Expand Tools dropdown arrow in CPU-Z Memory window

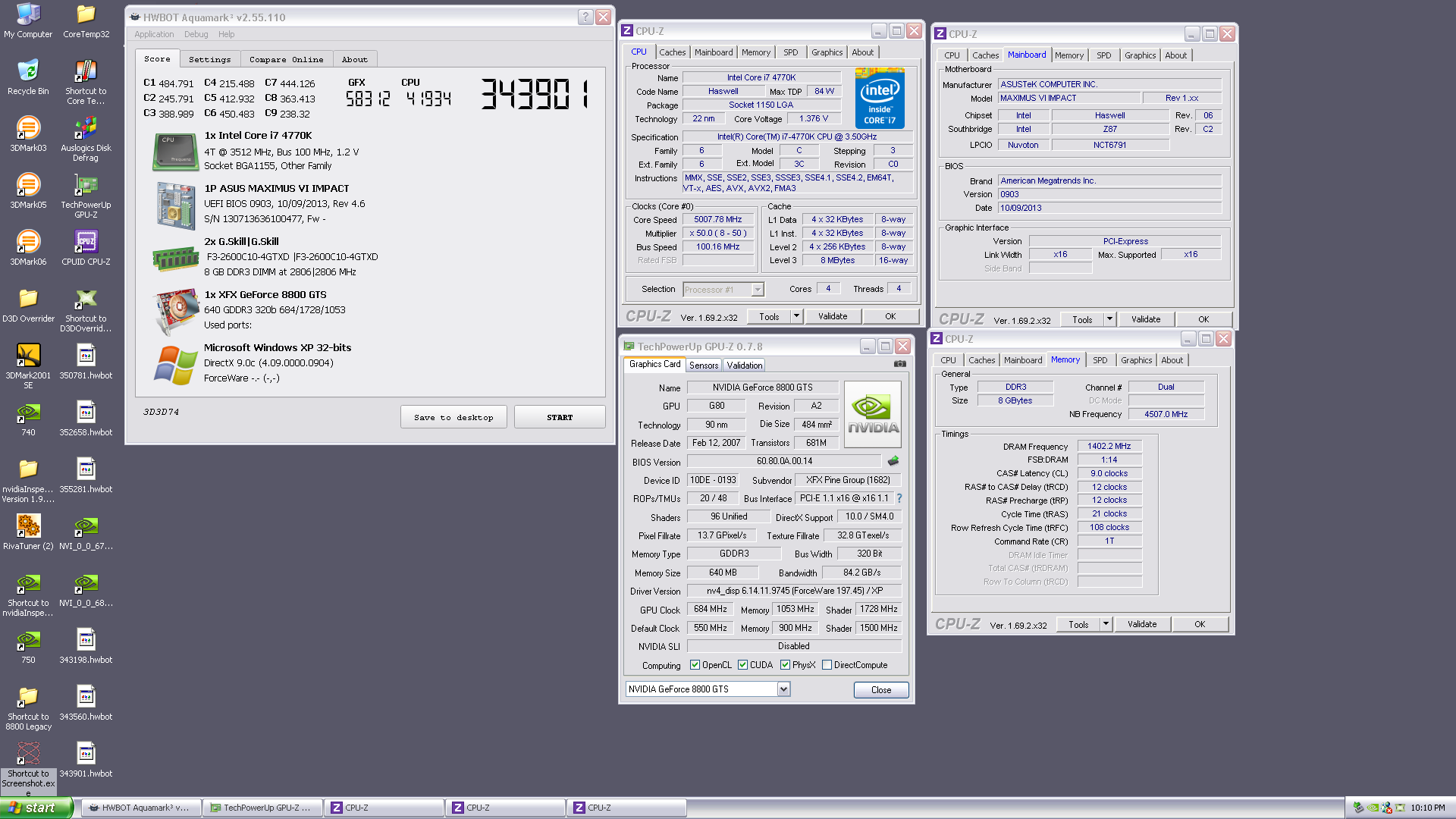click(x=1106, y=624)
